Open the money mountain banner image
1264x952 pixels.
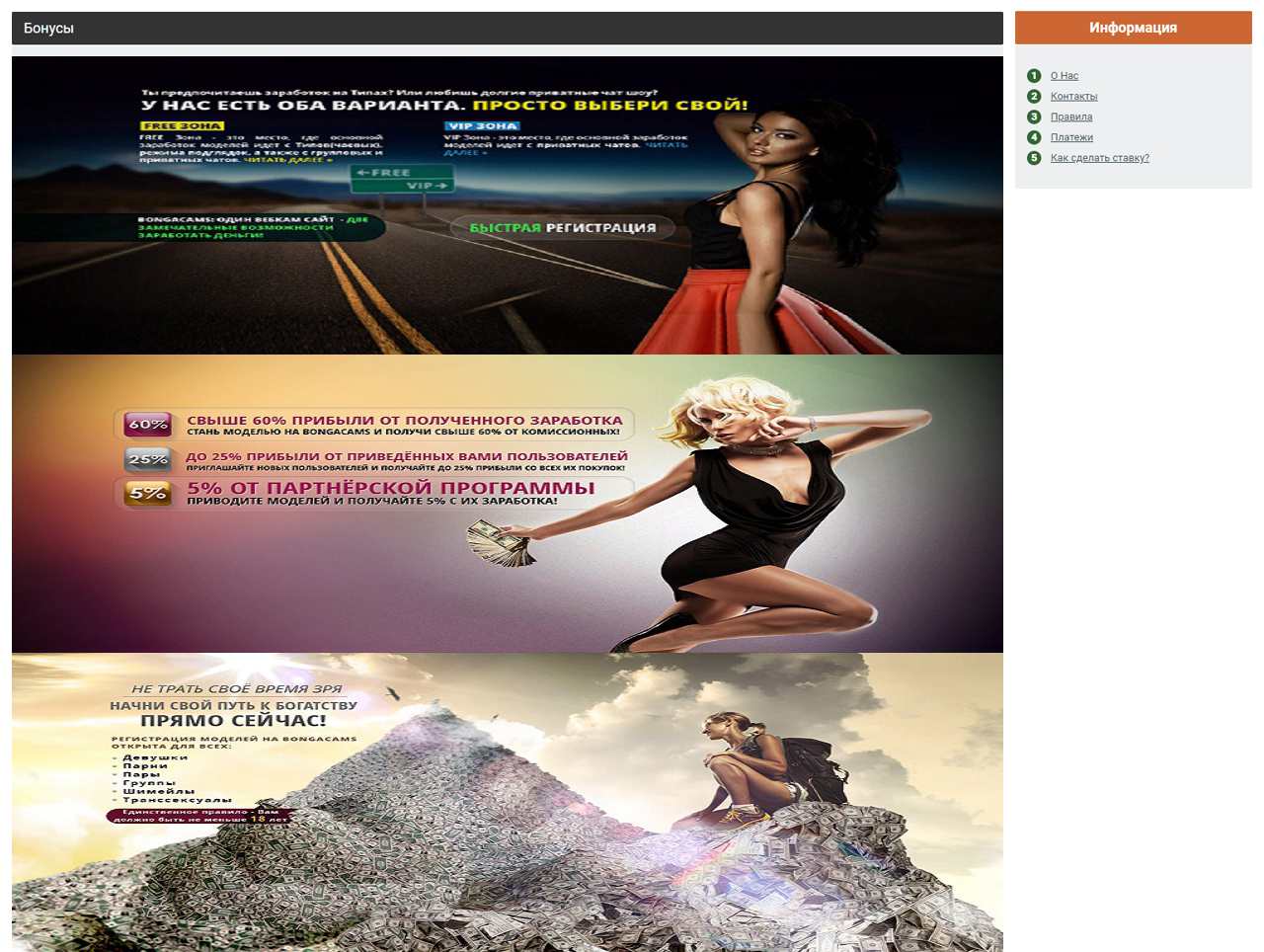point(507,802)
